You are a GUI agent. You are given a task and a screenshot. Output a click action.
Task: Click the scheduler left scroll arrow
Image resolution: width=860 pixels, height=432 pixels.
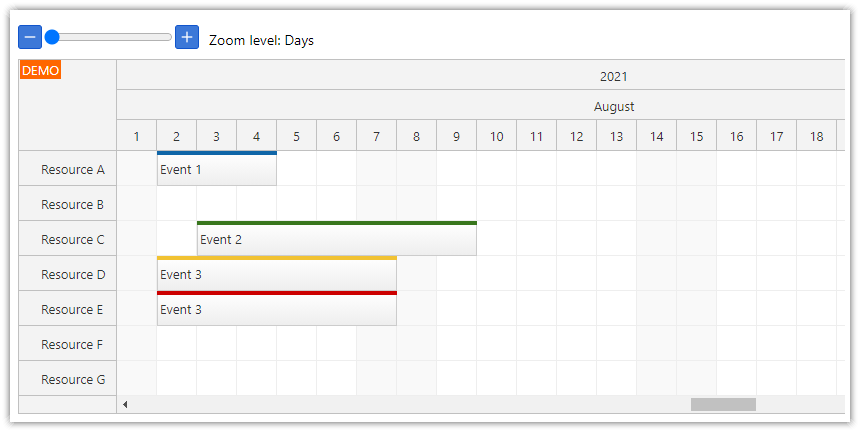click(x=125, y=404)
